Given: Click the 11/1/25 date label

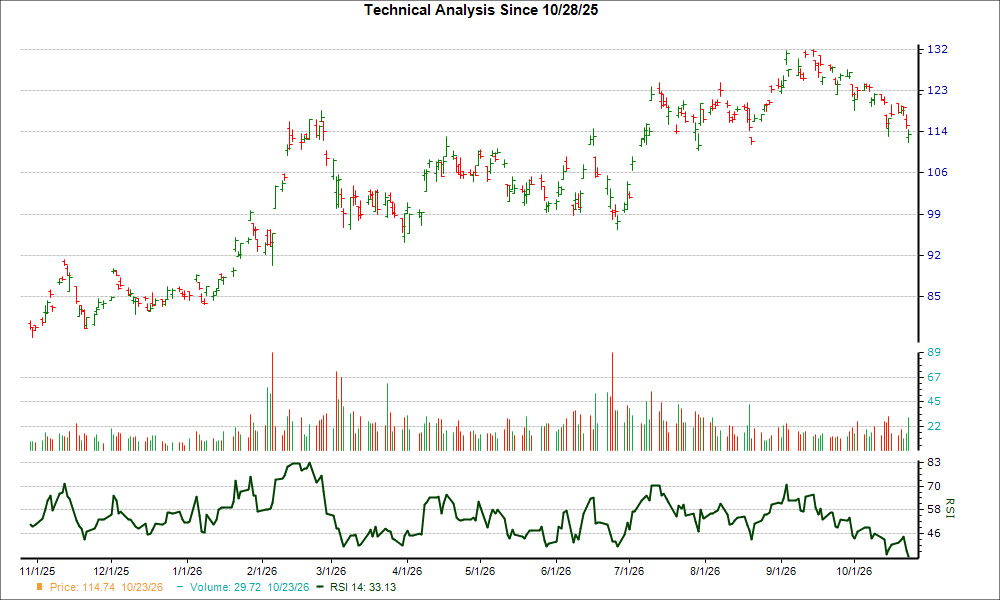Looking at the screenshot, I should click(x=37, y=571).
